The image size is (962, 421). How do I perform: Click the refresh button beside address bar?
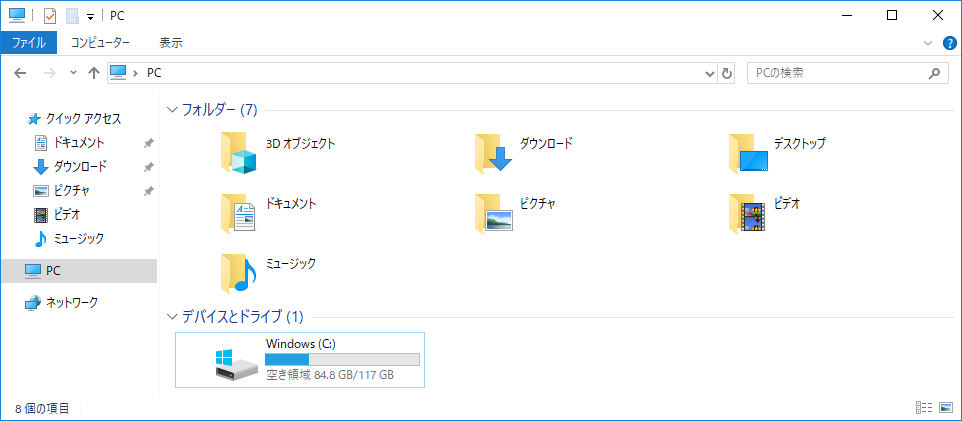[727, 73]
